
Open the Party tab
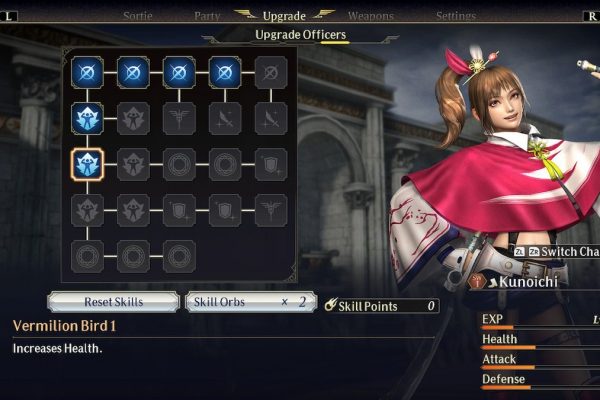click(207, 16)
